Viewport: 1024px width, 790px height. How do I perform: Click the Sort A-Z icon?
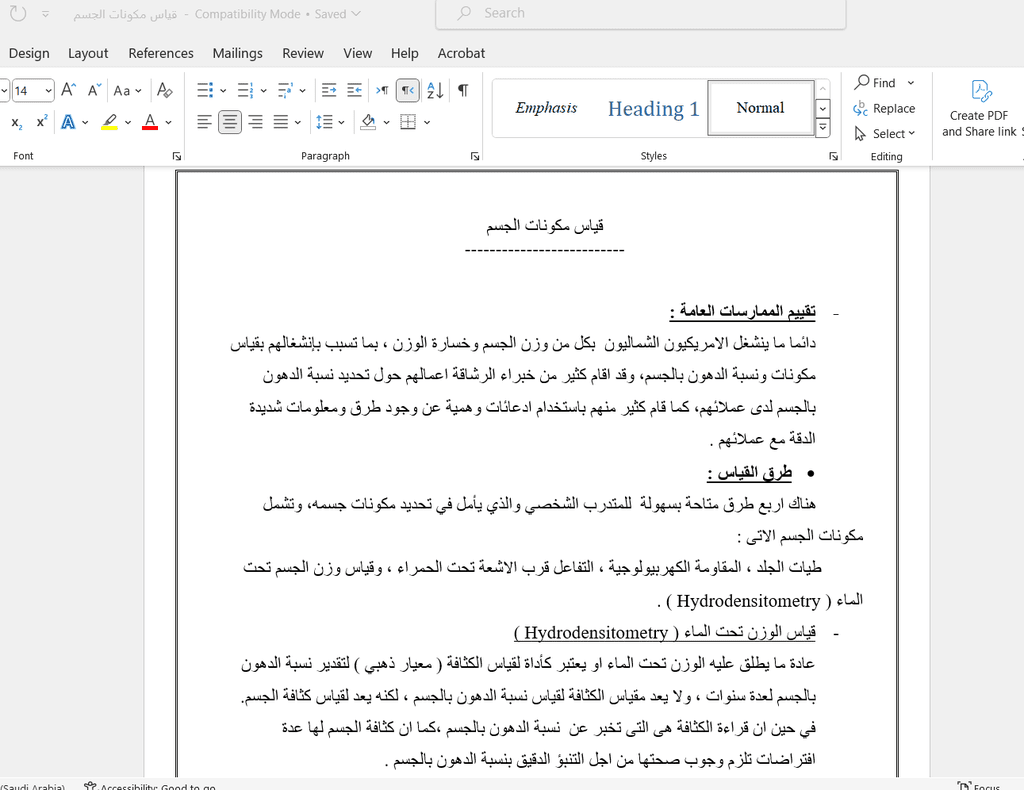[x=435, y=90]
